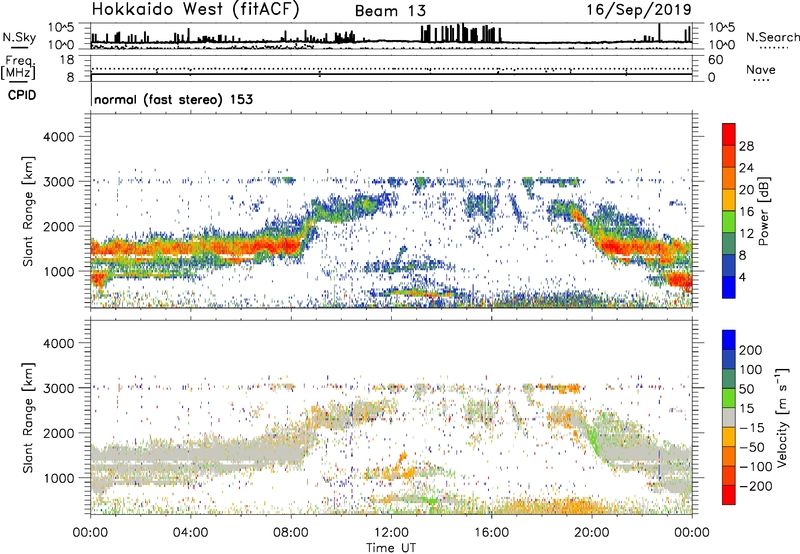
Task: Click the 'Beam 13' label
Action: pos(390,11)
